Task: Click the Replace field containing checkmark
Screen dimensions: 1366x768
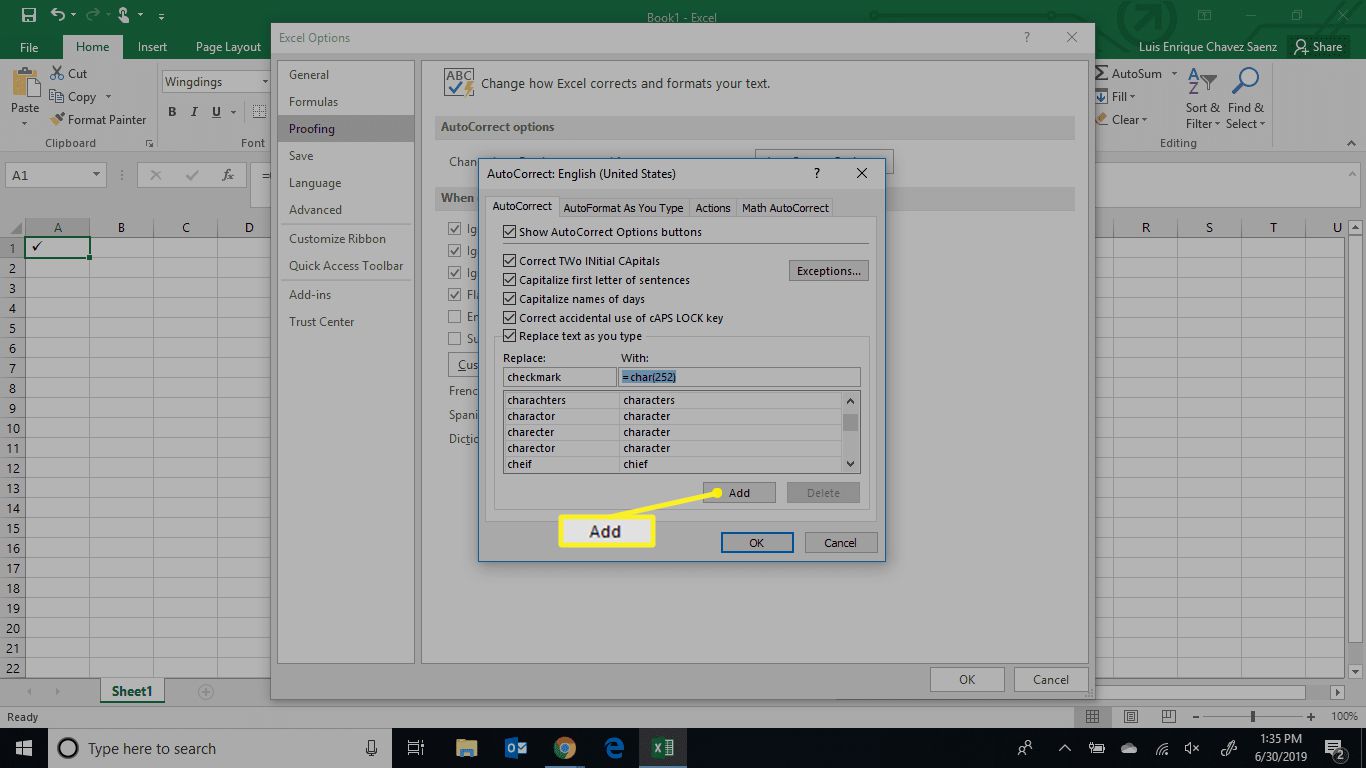Action: click(560, 377)
